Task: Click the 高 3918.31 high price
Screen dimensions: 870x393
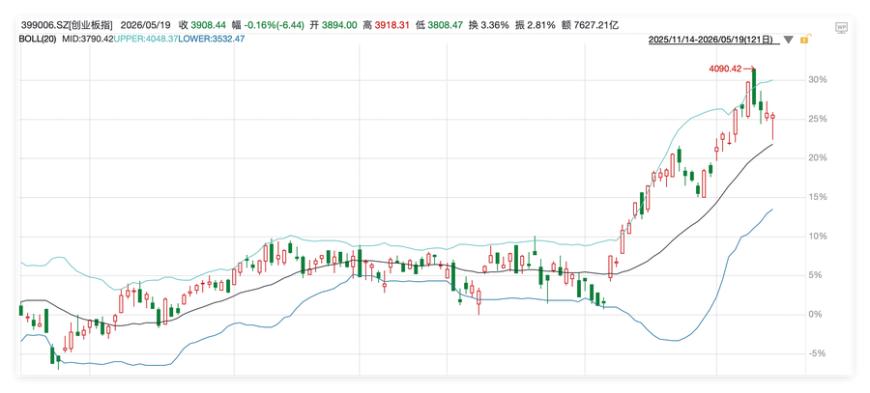Action: pos(387,25)
